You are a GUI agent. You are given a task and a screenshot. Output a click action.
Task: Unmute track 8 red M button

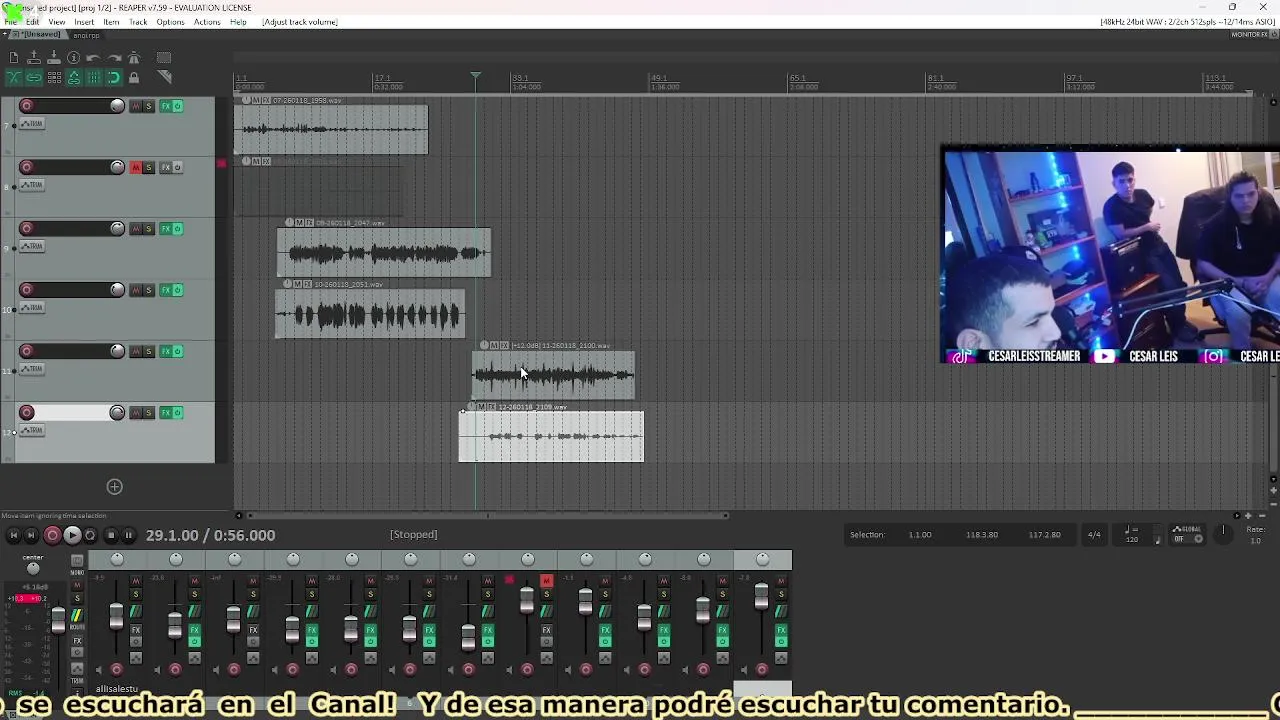(x=136, y=167)
